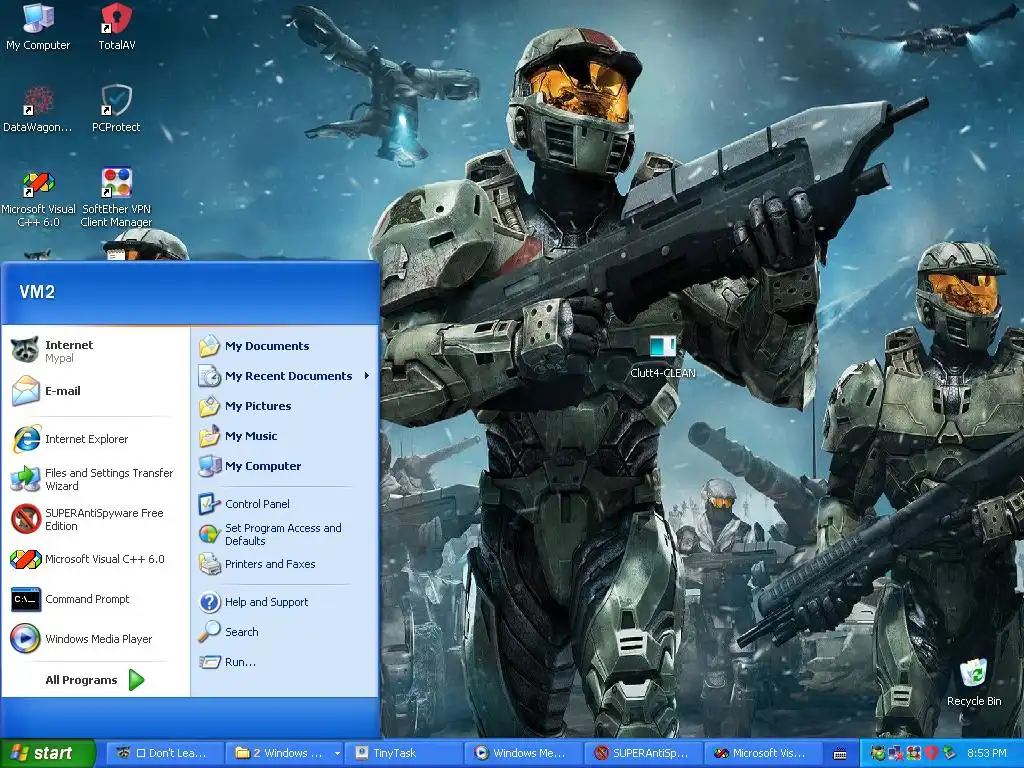Open Set Program Access and Defaults

[285, 534]
